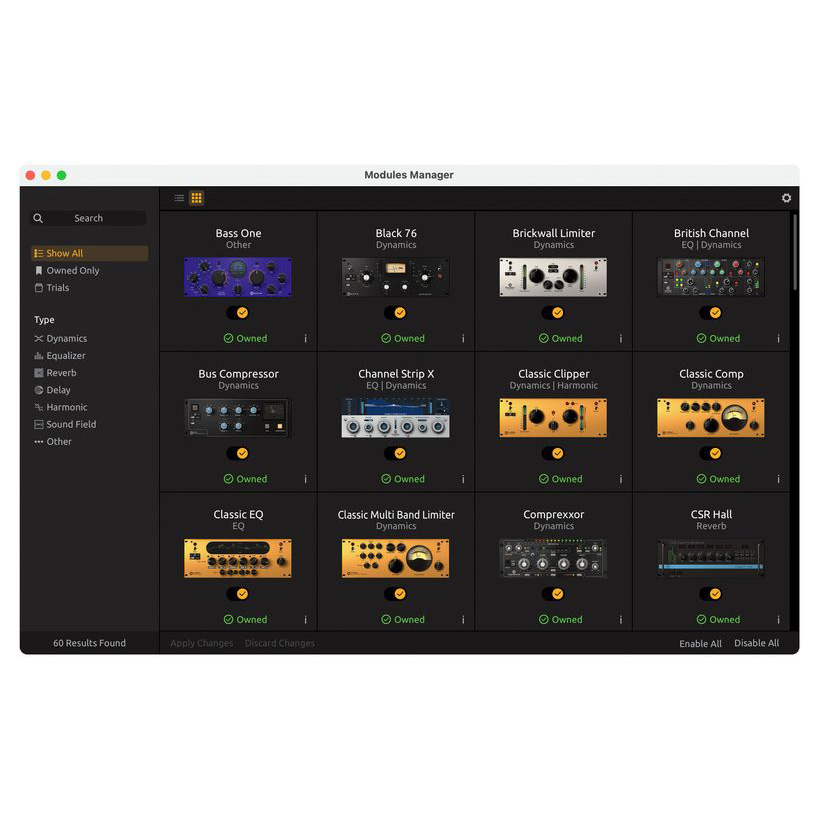Image resolution: width=820 pixels, height=820 pixels.
Task: Filter modules by Delay type
Action: pos(52,390)
